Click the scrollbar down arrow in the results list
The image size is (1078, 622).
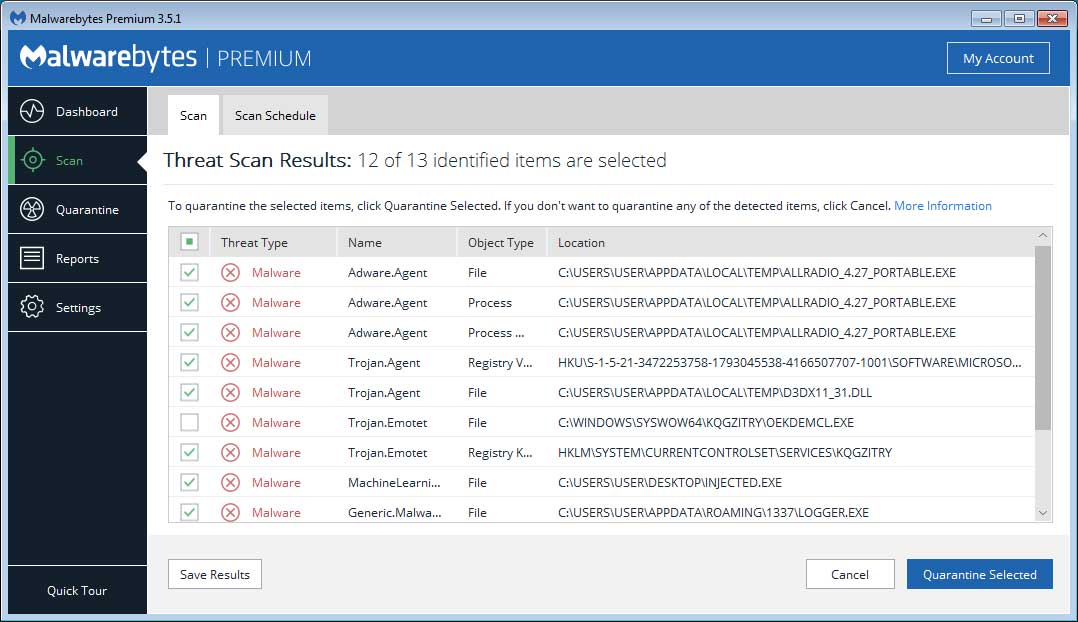coord(1043,512)
